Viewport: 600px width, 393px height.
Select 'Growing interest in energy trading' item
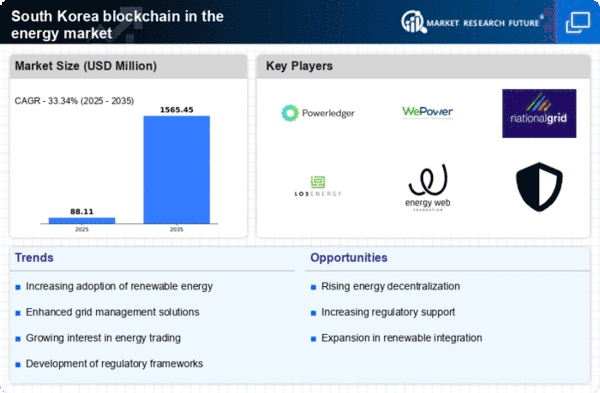point(103,338)
